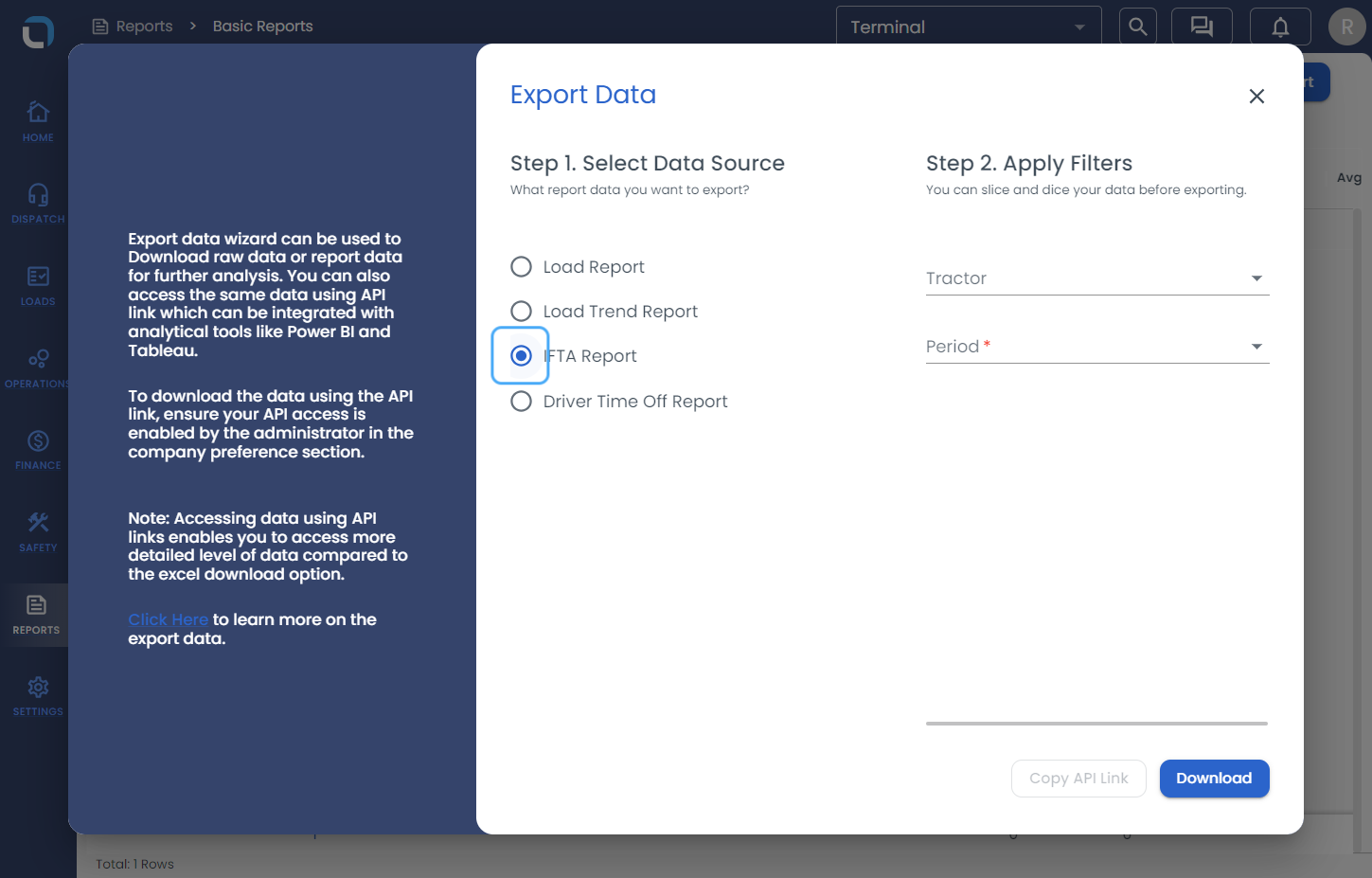Open the Home section in sidebar
The width and height of the screenshot is (1372, 878).
pos(38,120)
